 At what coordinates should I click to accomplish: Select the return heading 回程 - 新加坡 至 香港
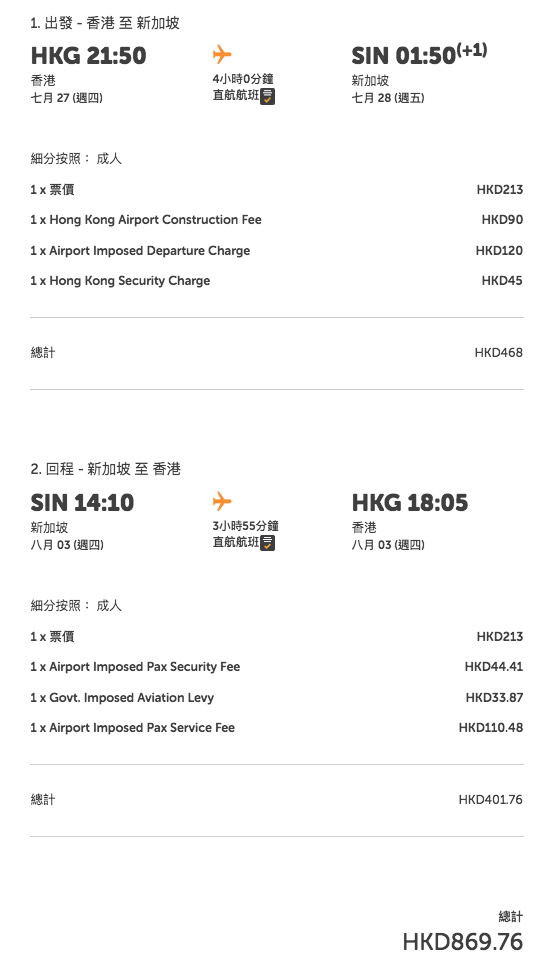tap(105, 470)
